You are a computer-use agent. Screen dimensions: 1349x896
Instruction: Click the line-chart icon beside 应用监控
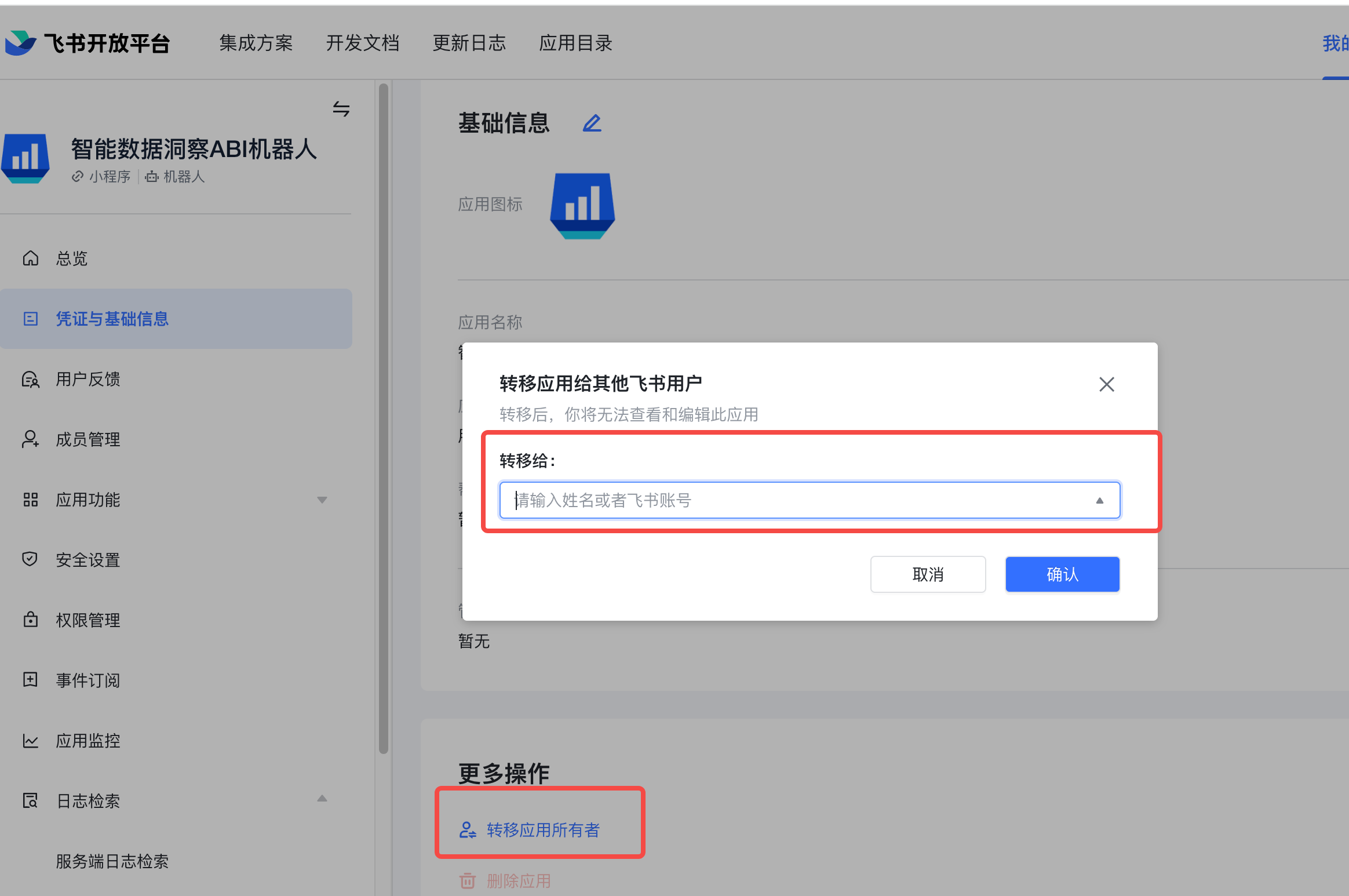30,741
